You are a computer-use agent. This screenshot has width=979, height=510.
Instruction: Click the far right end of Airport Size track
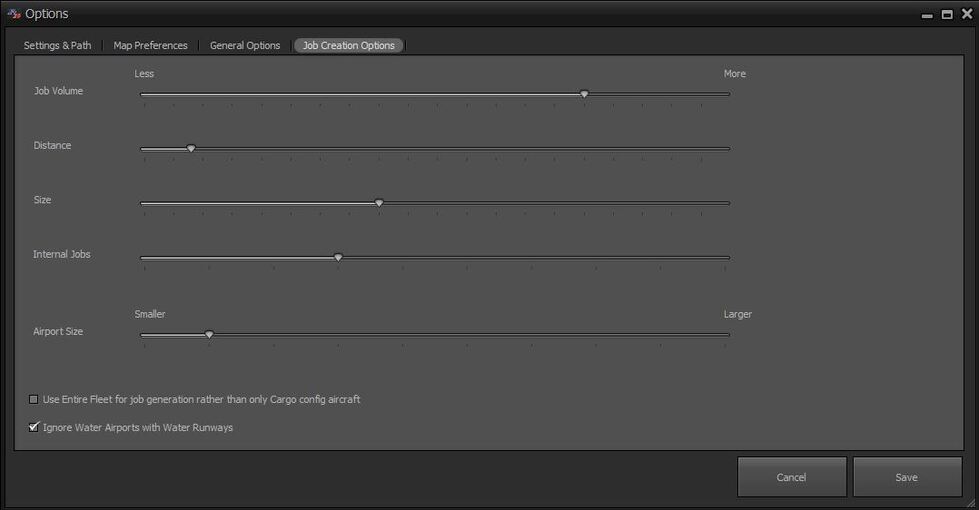727,335
